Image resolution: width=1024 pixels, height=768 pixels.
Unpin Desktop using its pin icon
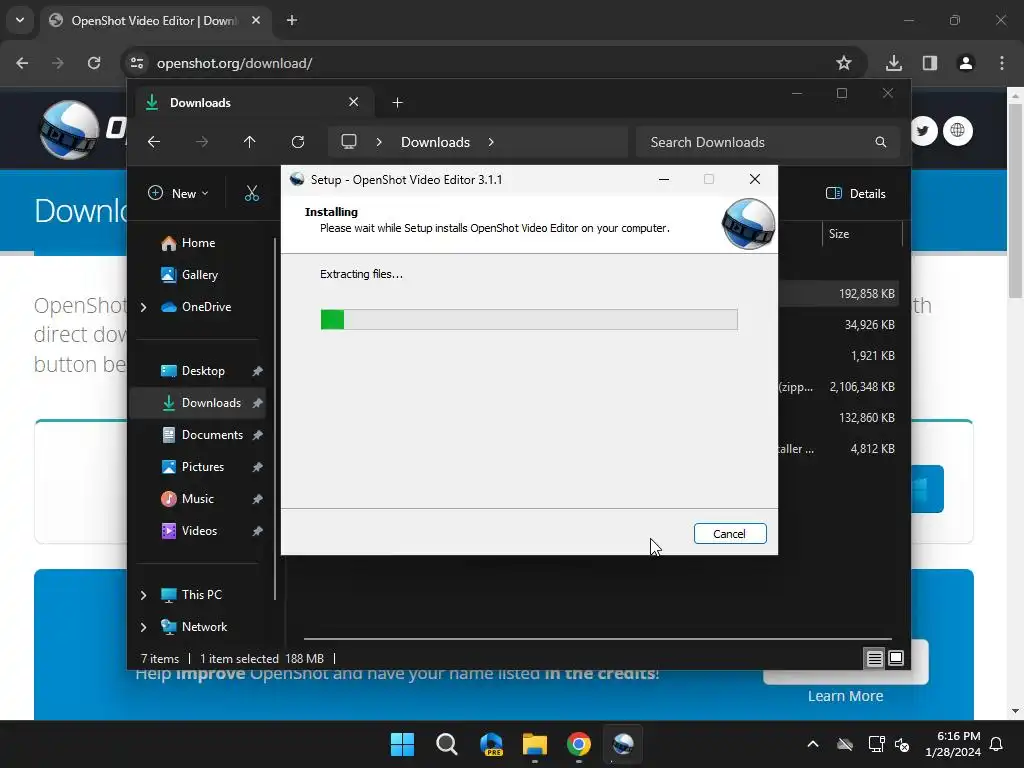[257, 371]
